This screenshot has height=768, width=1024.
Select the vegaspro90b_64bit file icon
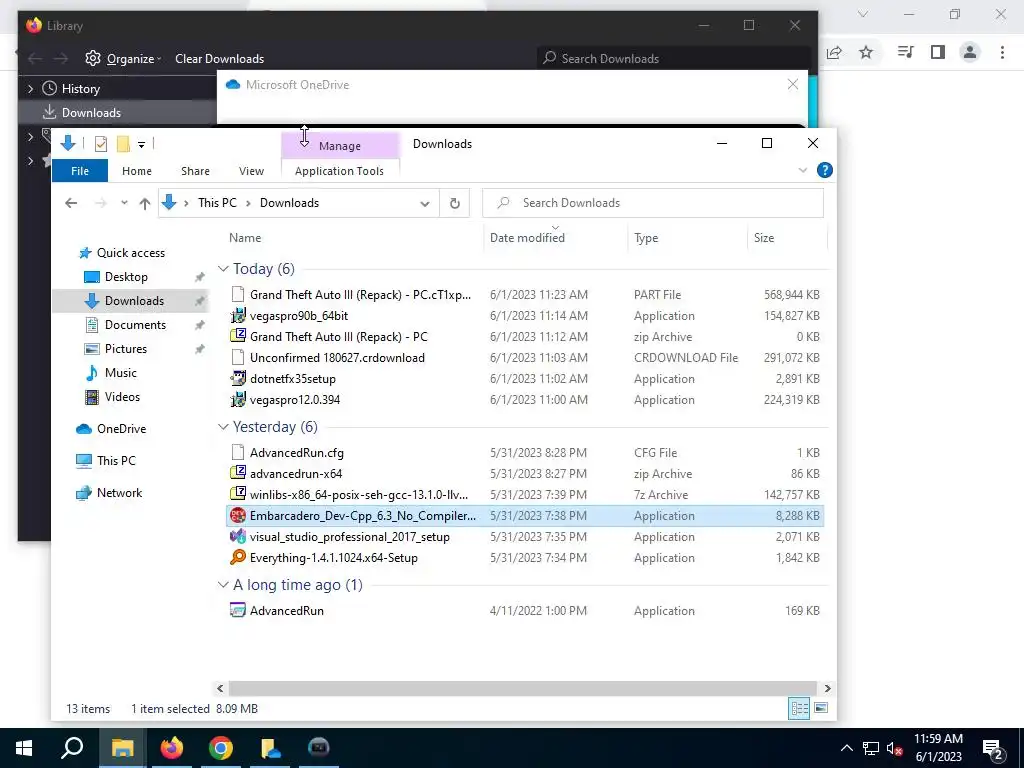[x=238, y=316]
